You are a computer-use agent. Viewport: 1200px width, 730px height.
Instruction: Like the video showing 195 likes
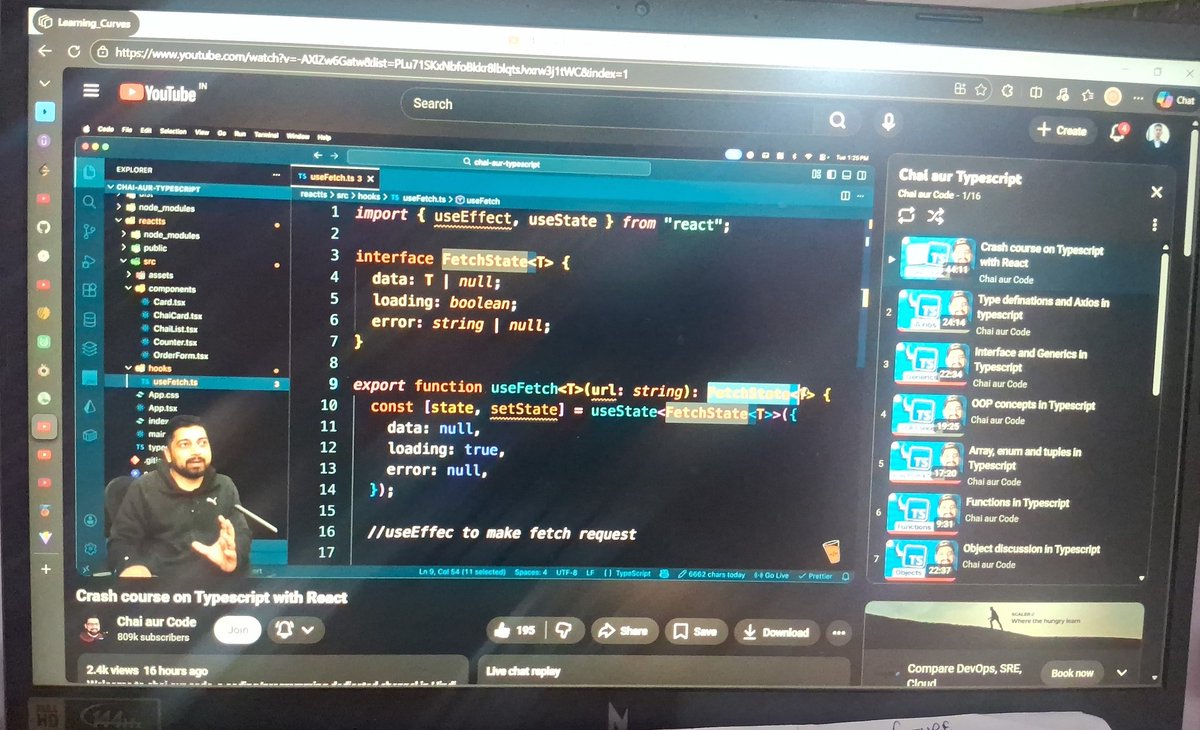point(515,630)
